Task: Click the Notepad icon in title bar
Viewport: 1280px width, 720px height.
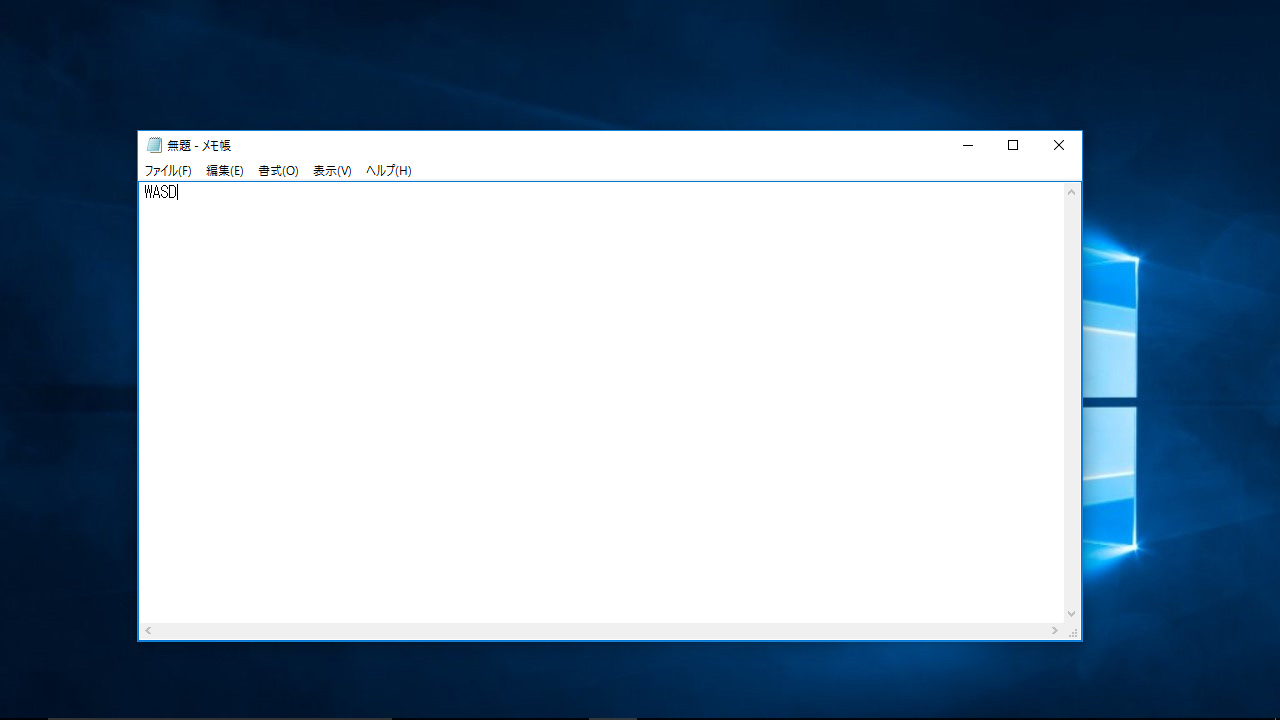Action: 154,145
